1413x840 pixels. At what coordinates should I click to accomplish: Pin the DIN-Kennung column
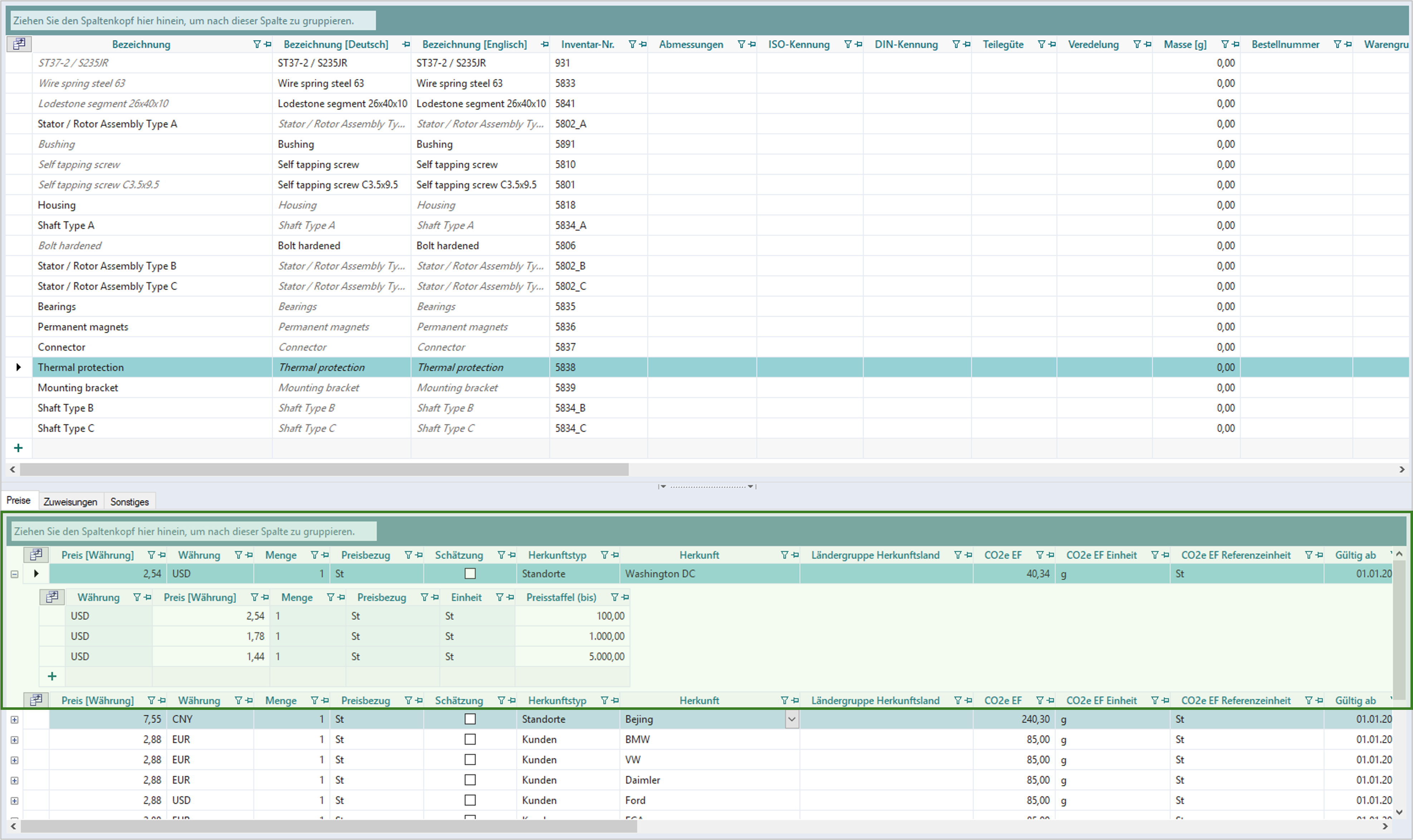(966, 44)
